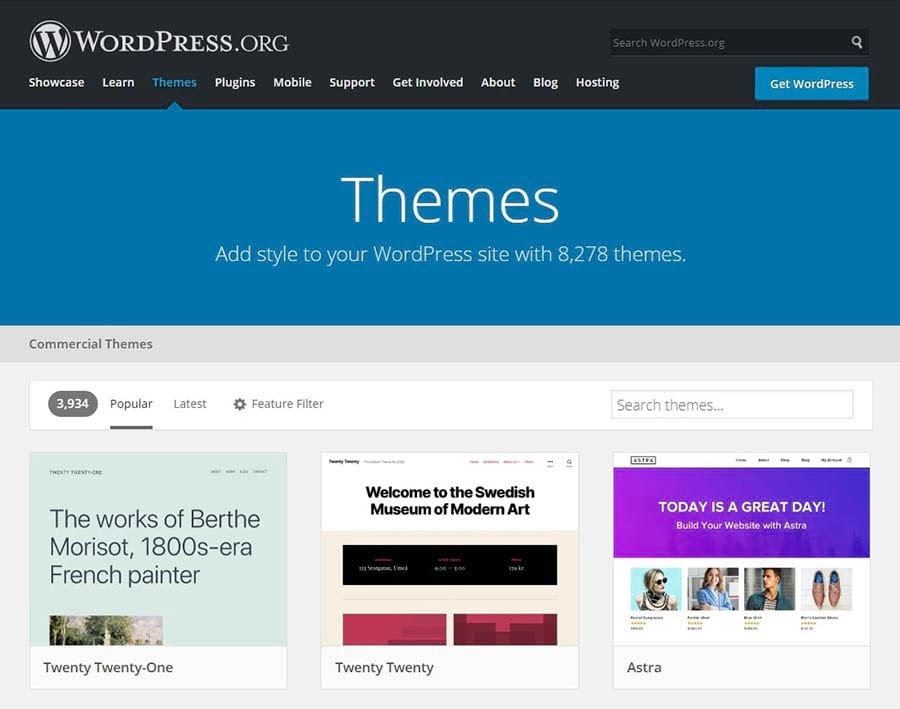
Task: Select the Themes navigation item
Action: [174, 82]
